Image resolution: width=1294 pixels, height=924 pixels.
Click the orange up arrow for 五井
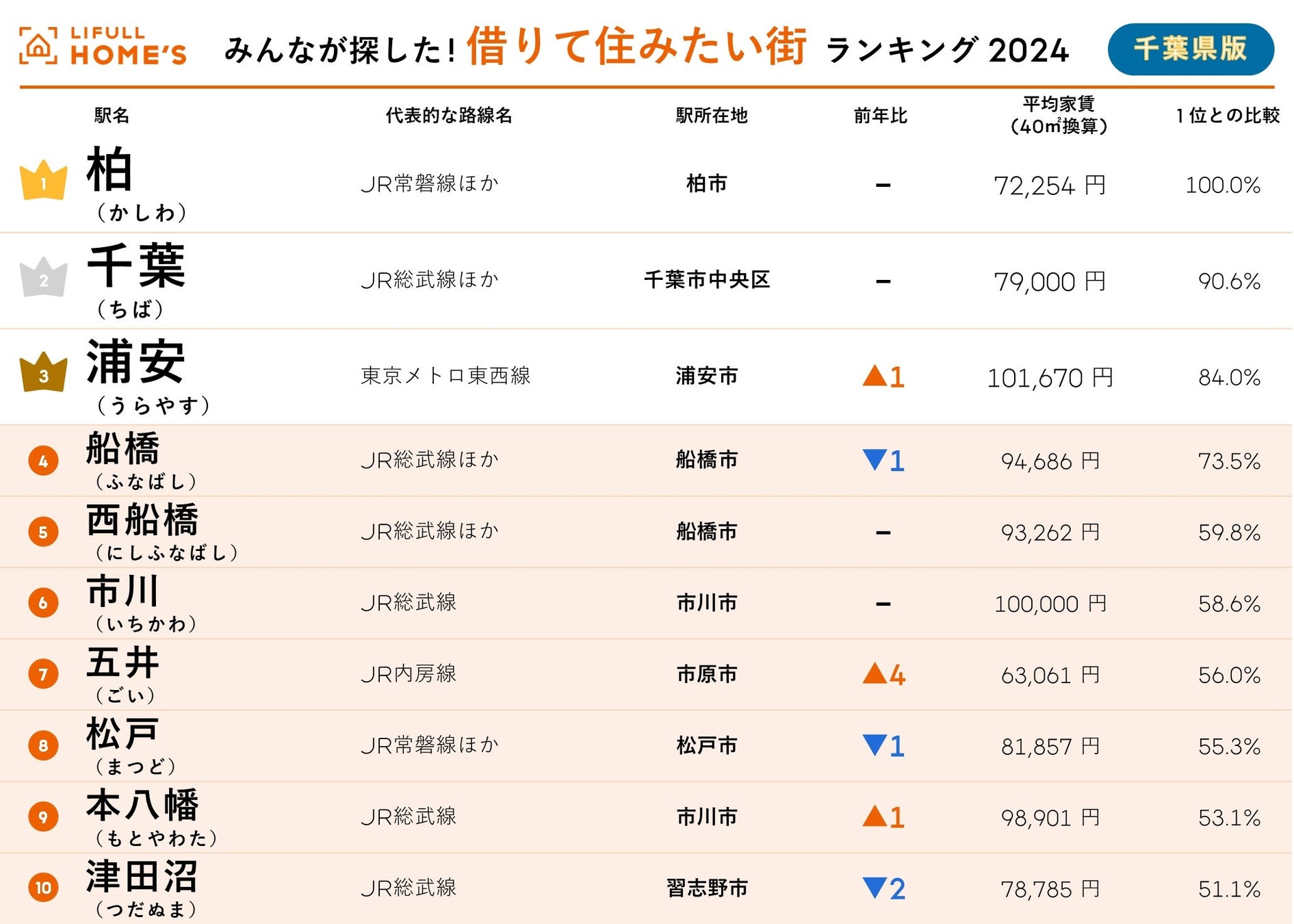pyautogui.click(x=875, y=673)
